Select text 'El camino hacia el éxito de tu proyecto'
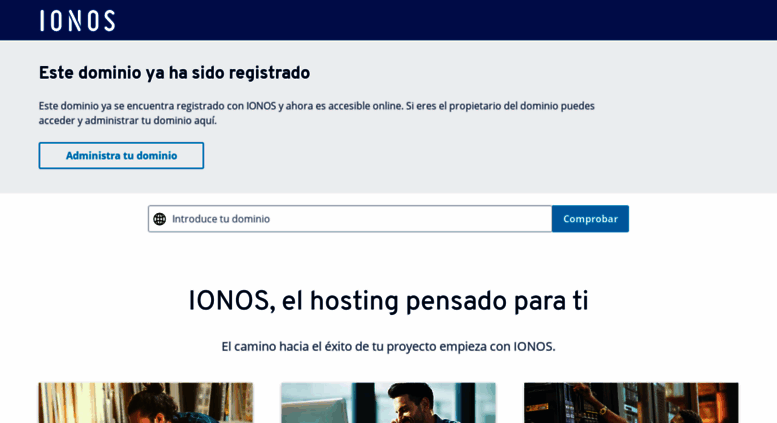This screenshot has width=777, height=423. 329,346
